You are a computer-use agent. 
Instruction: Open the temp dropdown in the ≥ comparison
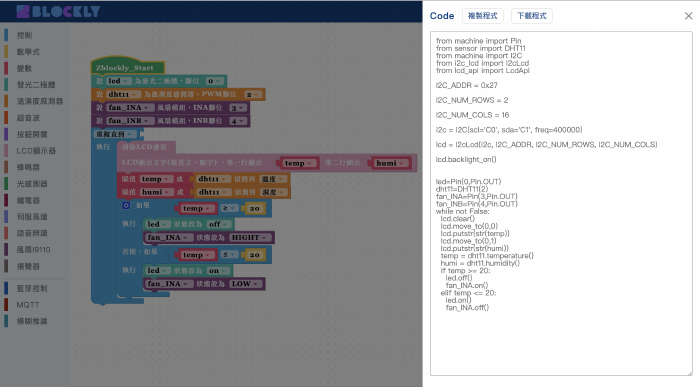pos(196,209)
